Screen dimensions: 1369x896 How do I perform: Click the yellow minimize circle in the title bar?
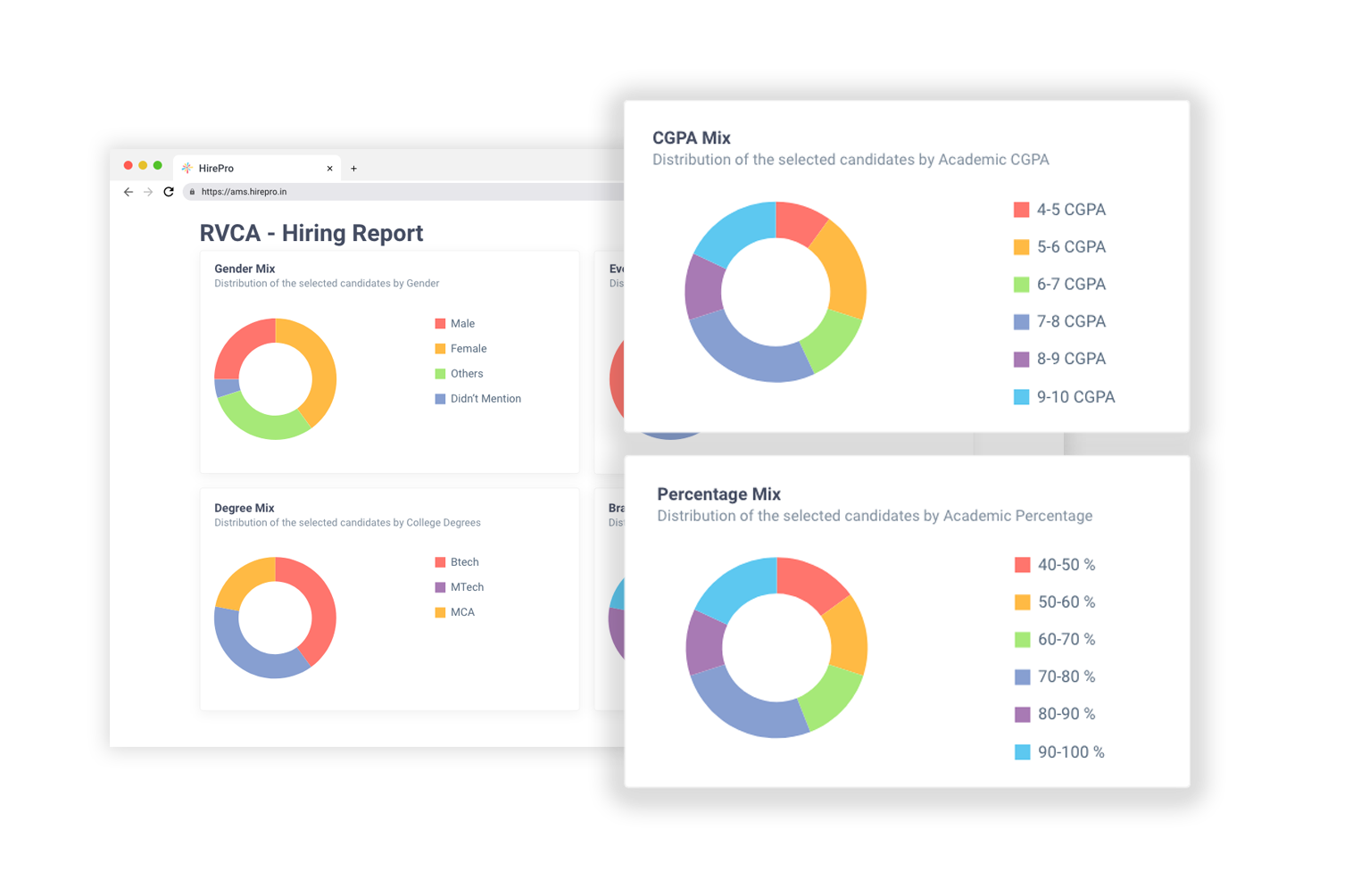(143, 165)
